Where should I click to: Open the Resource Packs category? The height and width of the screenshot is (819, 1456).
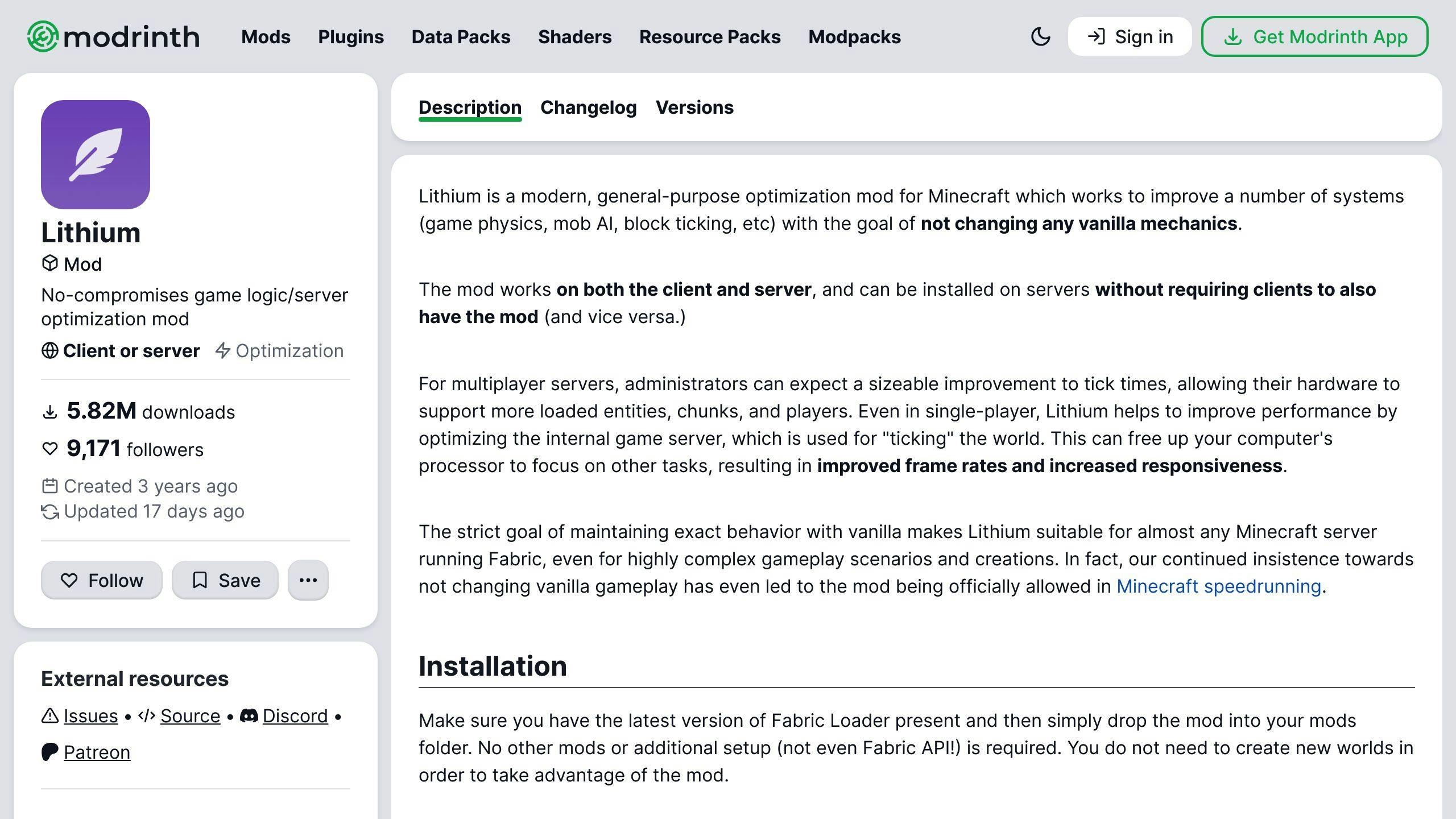(x=710, y=36)
